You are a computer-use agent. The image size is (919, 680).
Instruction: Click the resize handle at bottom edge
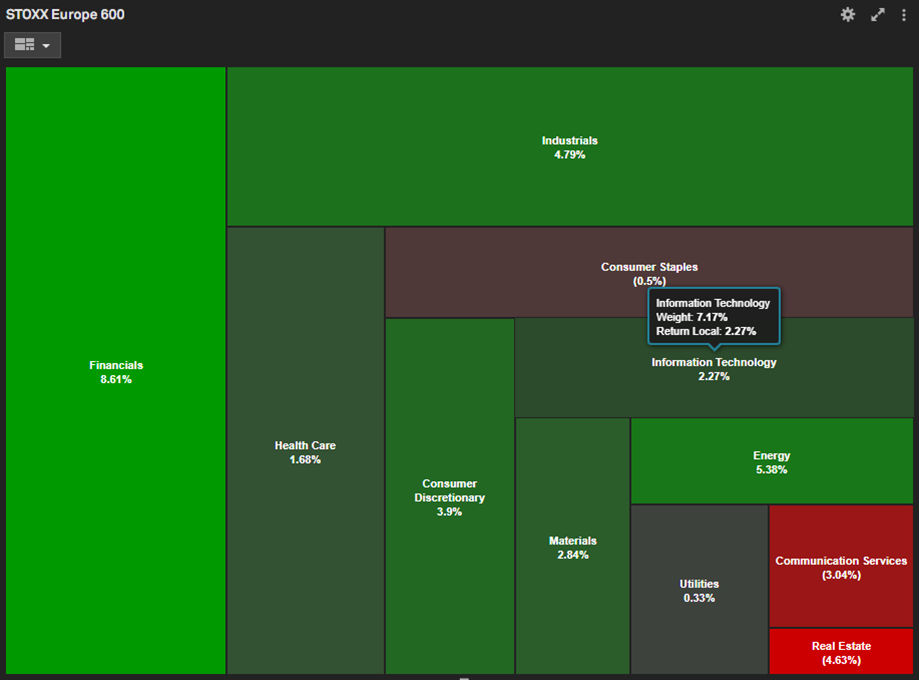463,677
